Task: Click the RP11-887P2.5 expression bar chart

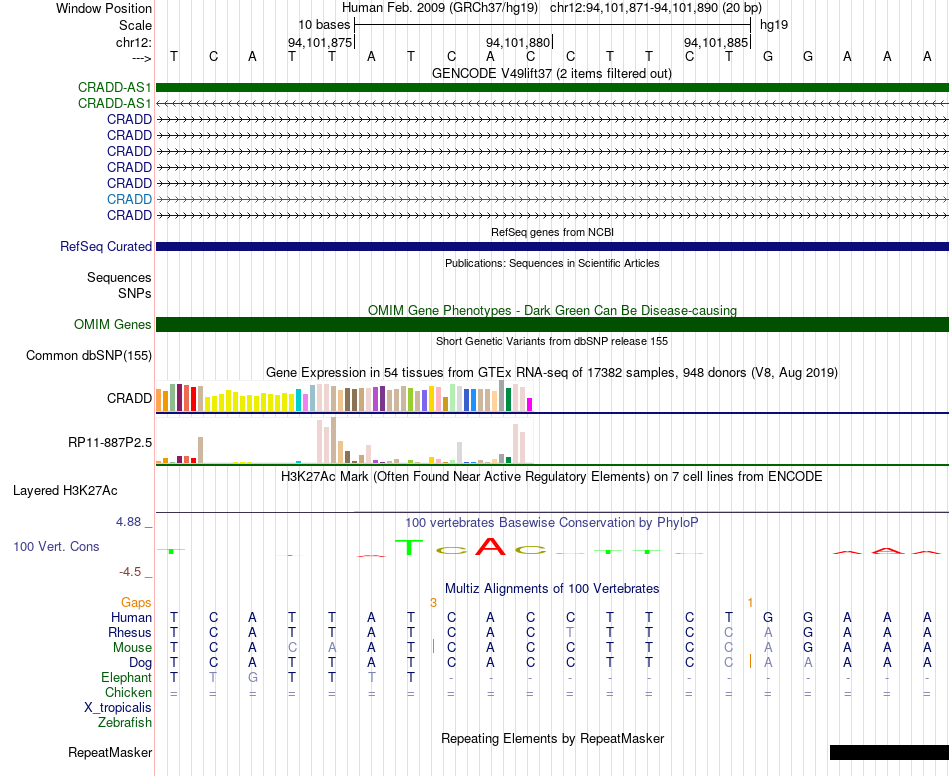Action: tap(344, 440)
